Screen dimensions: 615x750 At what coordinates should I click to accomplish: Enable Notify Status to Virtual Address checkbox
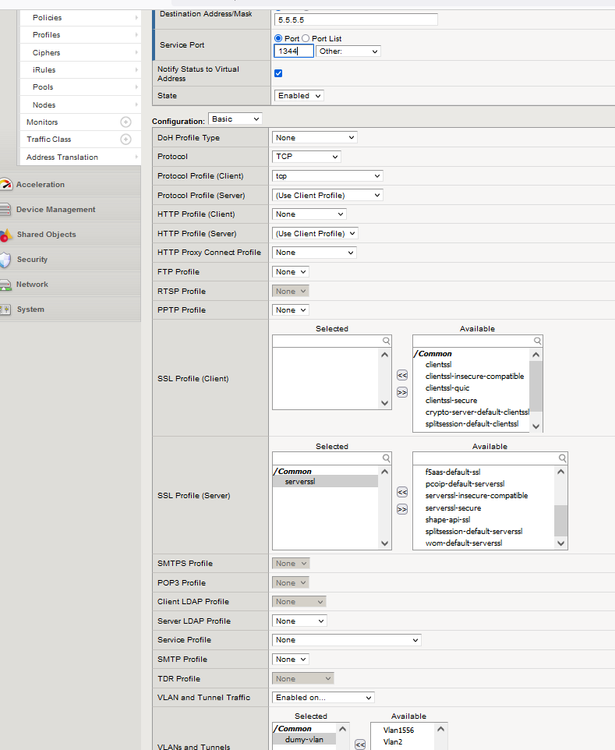click(278, 73)
